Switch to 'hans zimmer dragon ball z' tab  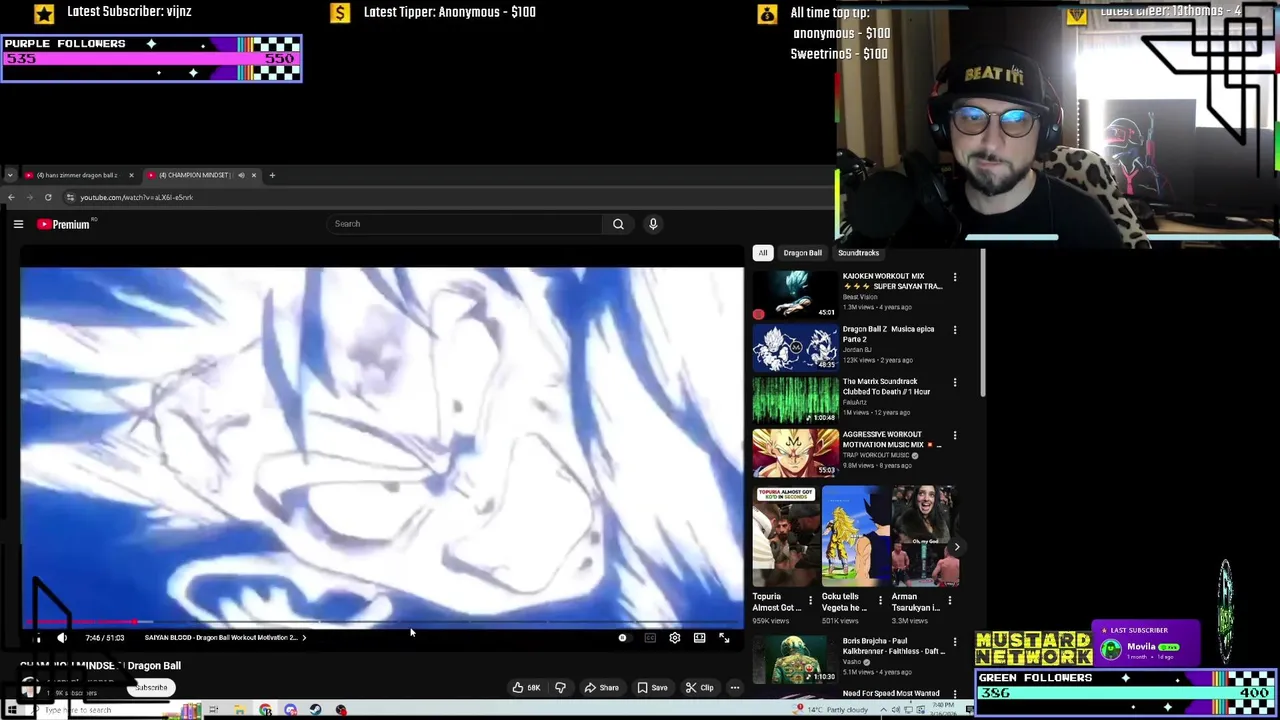tap(76, 175)
